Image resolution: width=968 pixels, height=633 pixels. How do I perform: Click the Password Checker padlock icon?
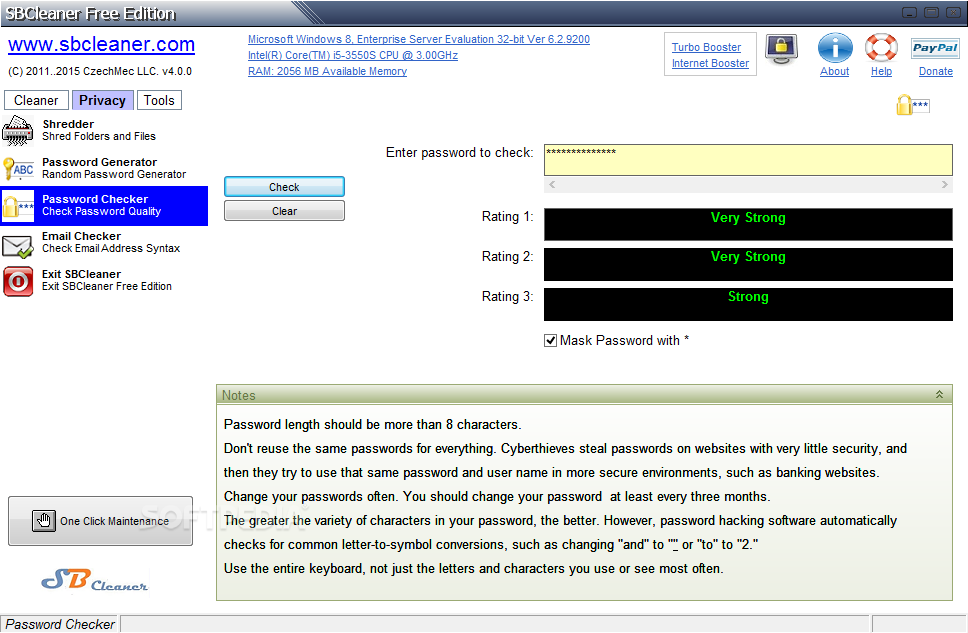(18, 206)
